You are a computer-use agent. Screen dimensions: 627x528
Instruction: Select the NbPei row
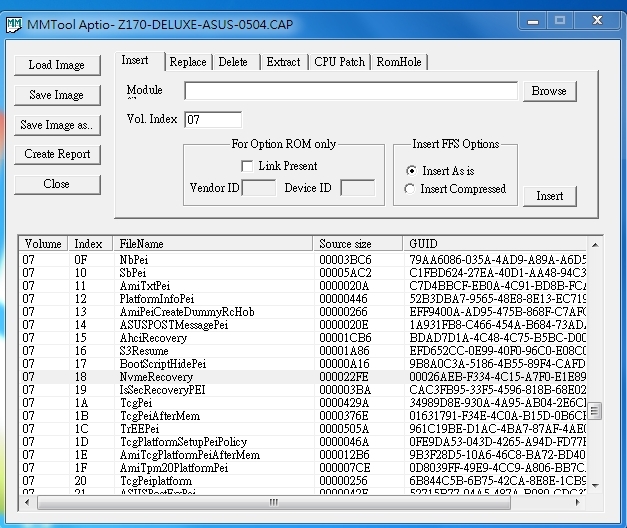[303, 260]
